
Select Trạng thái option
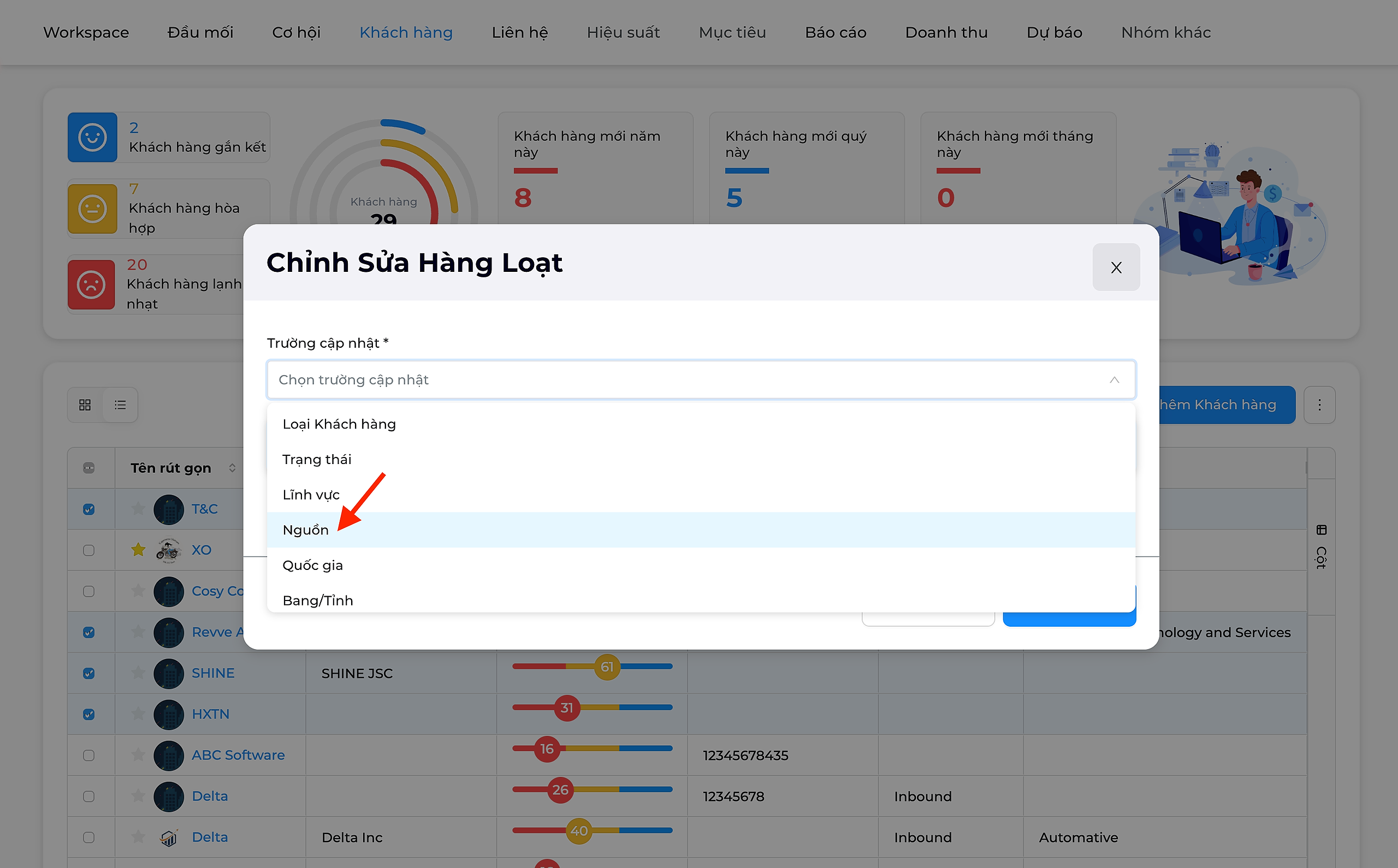coord(701,459)
